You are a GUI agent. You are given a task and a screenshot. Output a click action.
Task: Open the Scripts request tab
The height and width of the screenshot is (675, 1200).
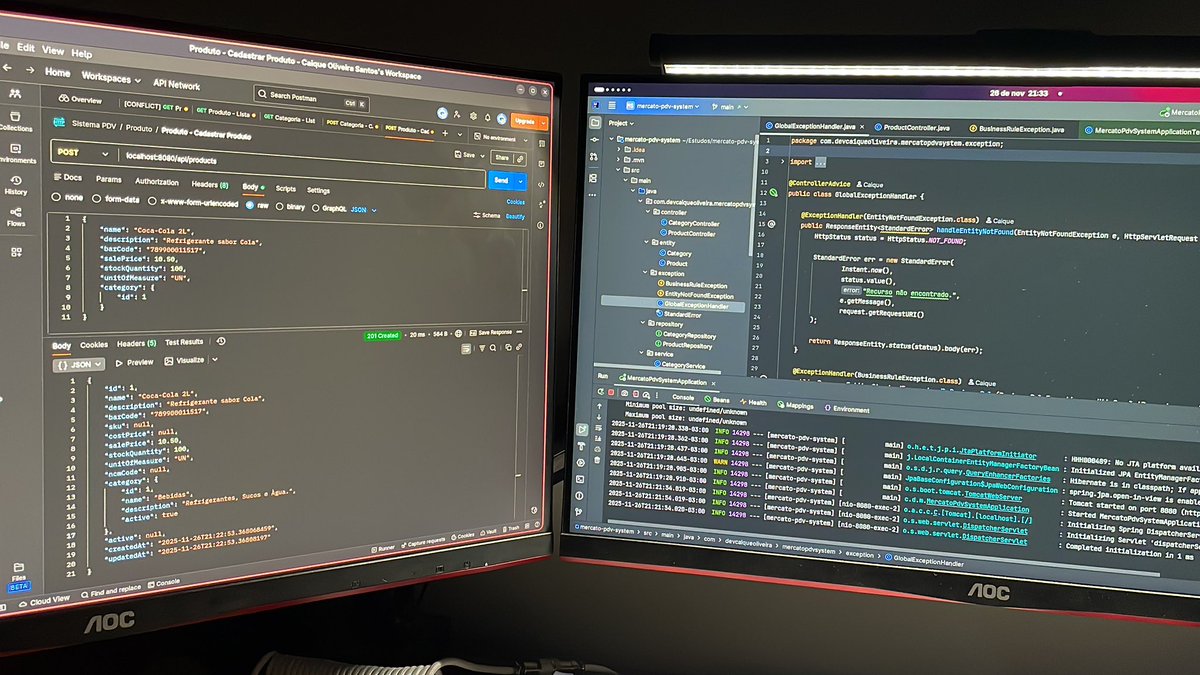286,188
